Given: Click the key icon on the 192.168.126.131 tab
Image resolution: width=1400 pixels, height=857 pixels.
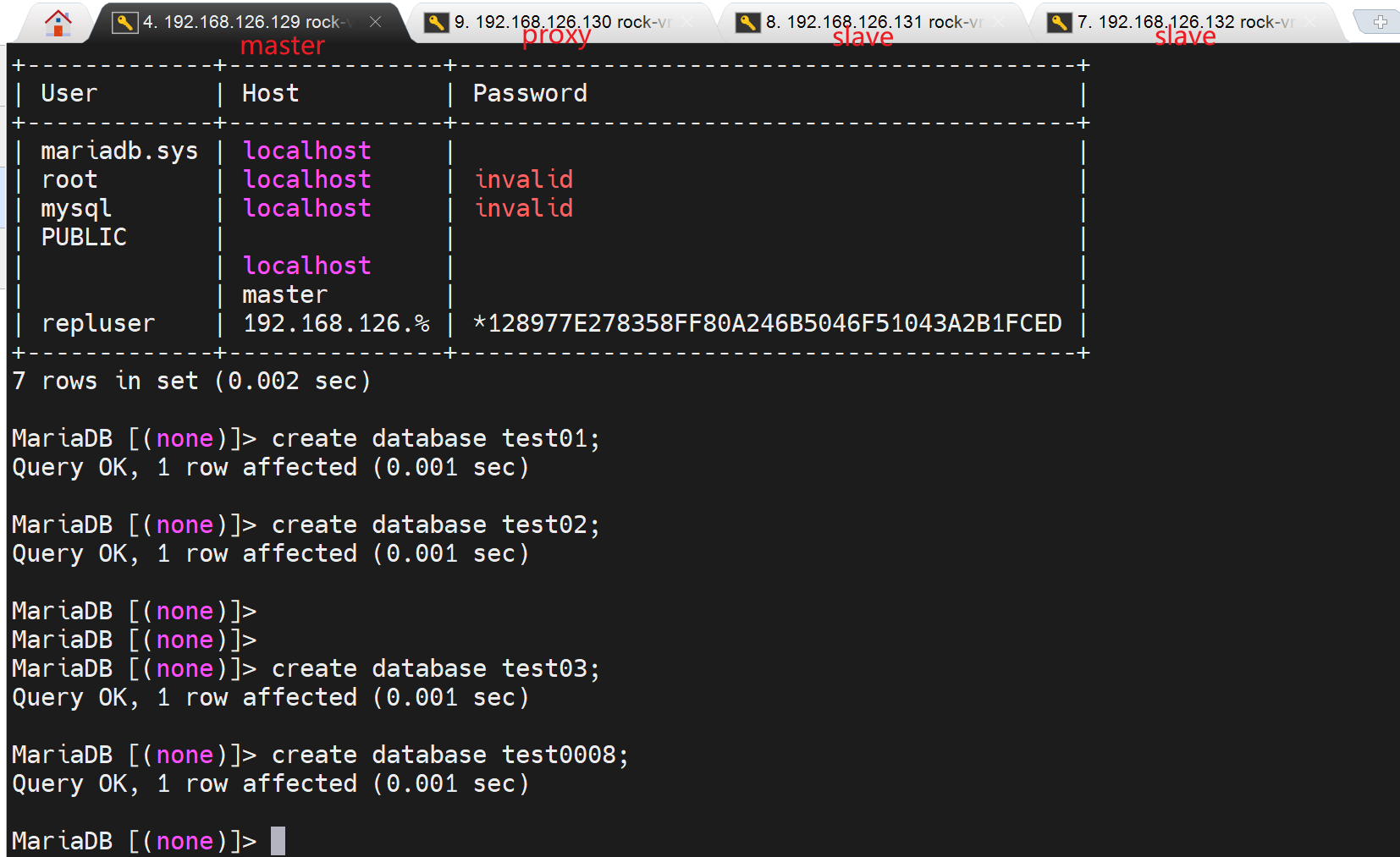Looking at the screenshot, I should click(x=747, y=23).
